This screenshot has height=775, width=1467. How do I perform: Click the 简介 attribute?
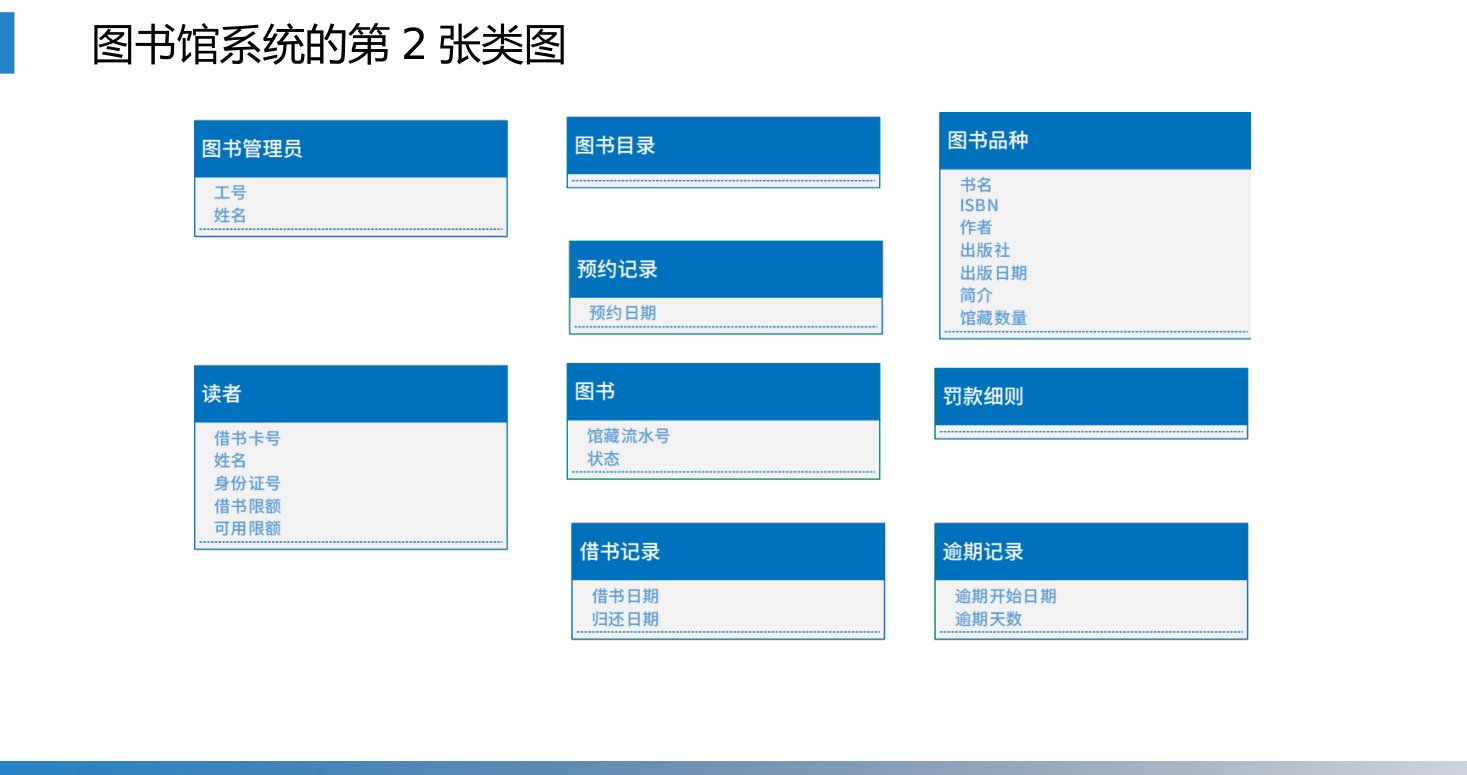tap(976, 295)
